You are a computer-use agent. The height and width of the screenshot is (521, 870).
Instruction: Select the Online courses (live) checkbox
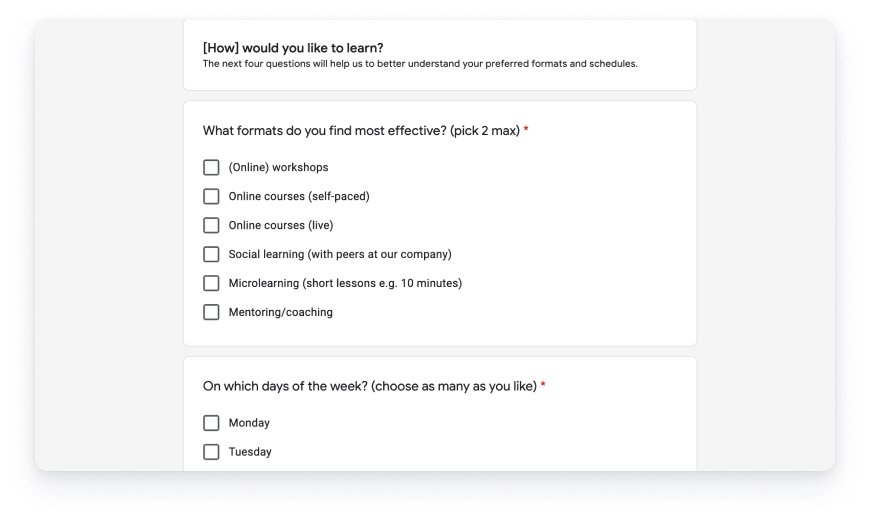click(x=211, y=225)
